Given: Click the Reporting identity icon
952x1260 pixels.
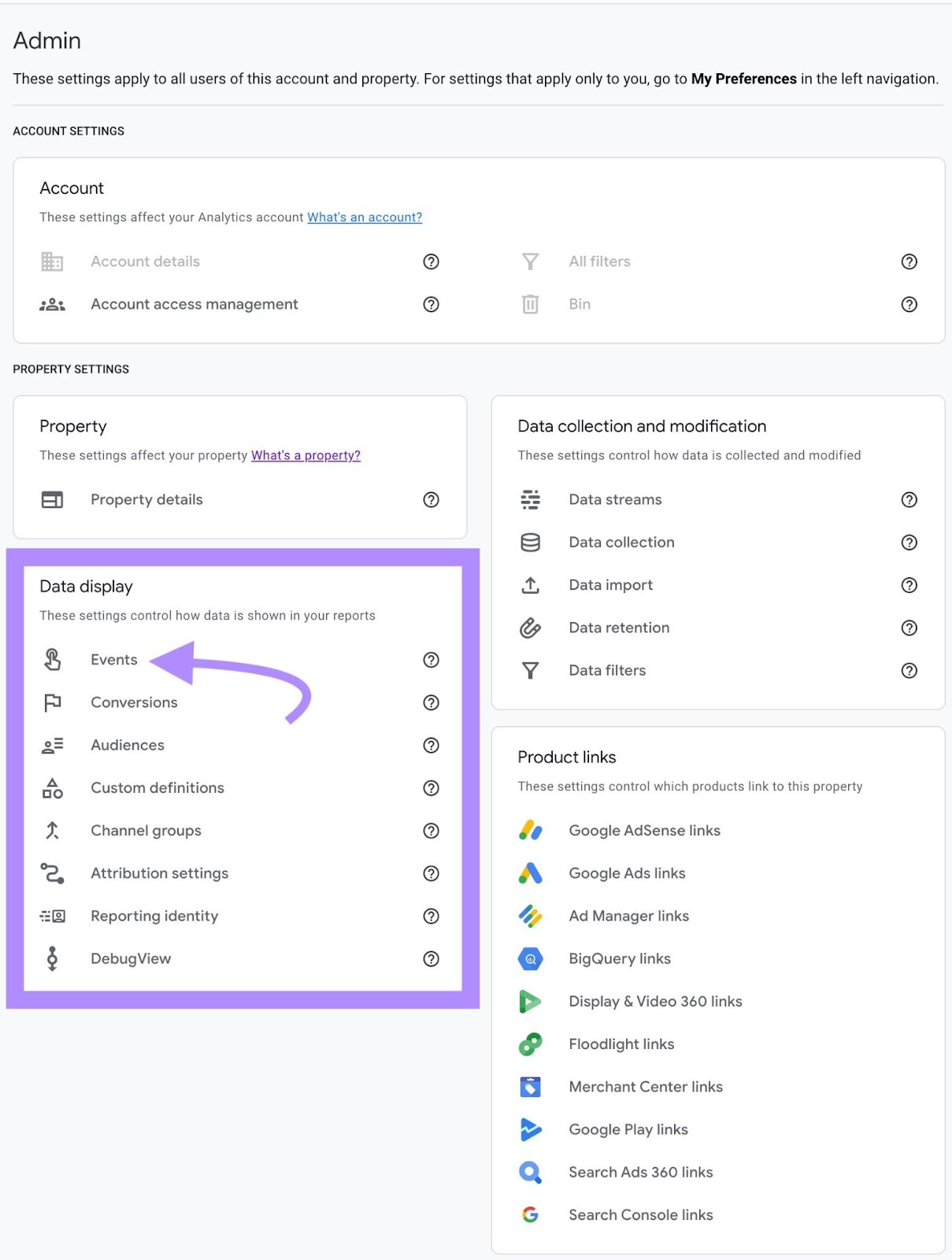Looking at the screenshot, I should coord(52,916).
